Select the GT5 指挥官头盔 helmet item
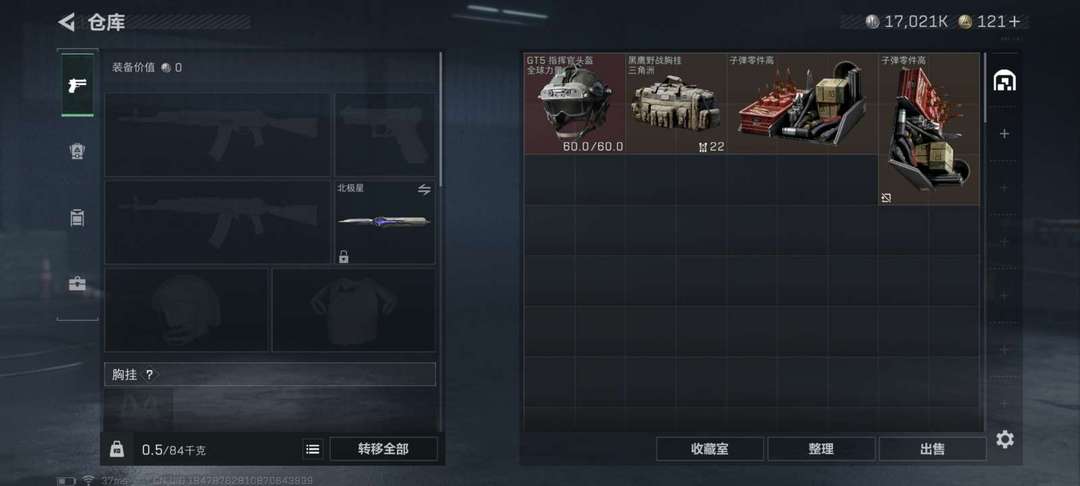Image resolution: width=1080 pixels, height=486 pixels. pos(575,104)
